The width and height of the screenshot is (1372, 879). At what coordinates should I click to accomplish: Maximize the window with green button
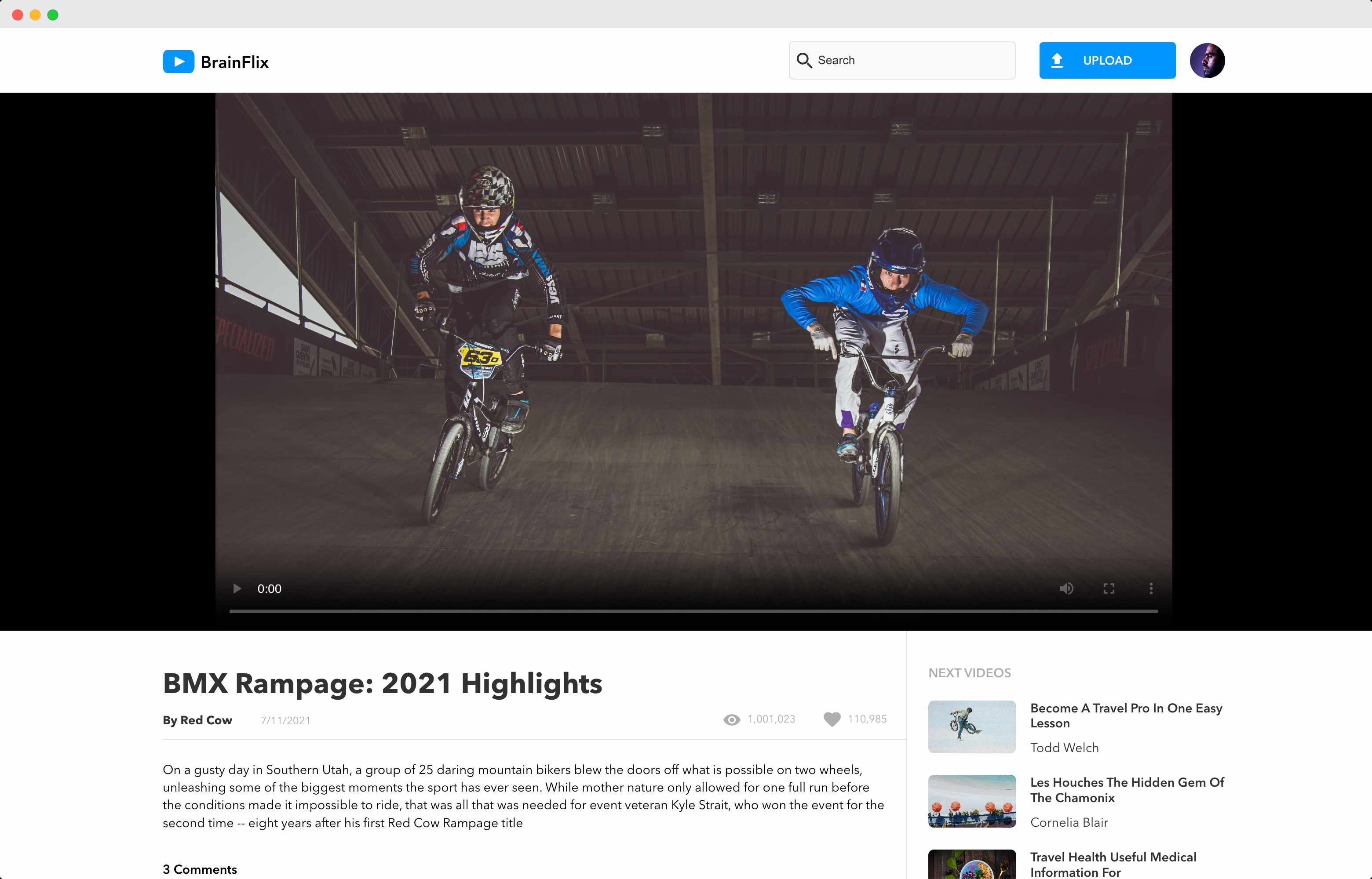pyautogui.click(x=52, y=15)
